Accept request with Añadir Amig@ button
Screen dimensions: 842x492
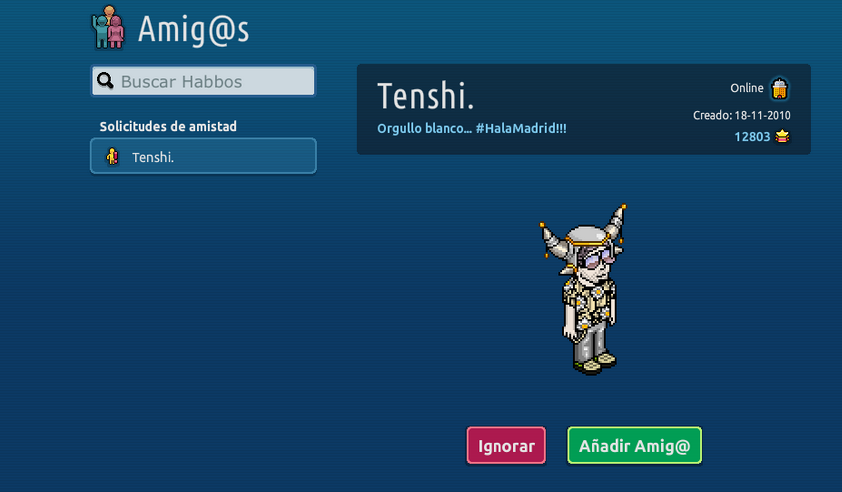634,445
